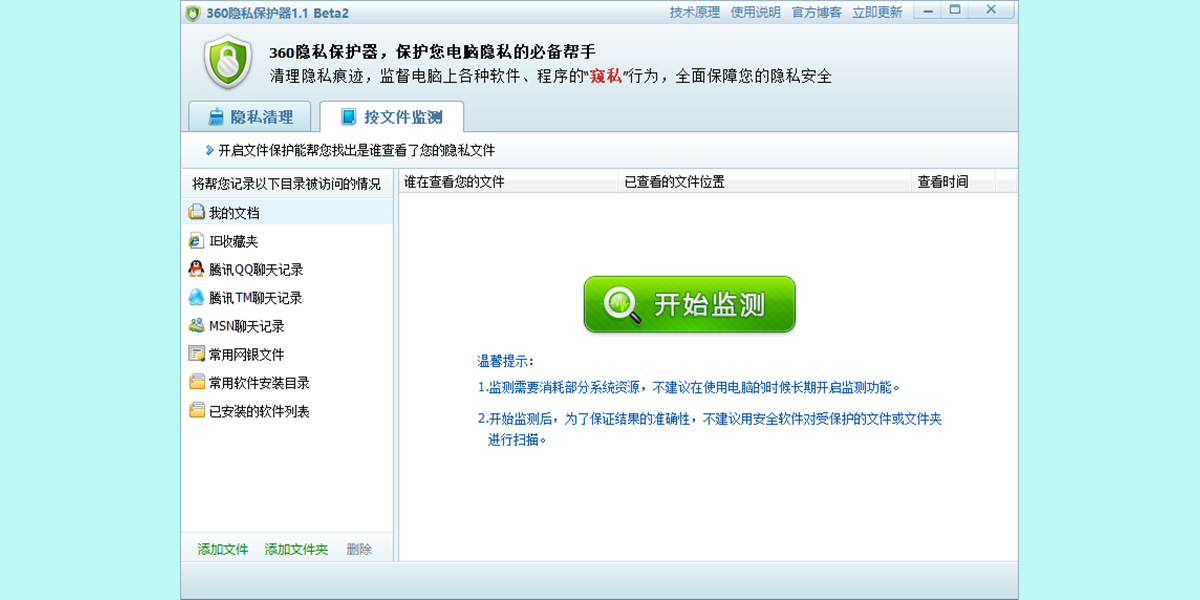Click the 已安装的软件列表 folder icon
The height and width of the screenshot is (600, 1200).
point(197,411)
